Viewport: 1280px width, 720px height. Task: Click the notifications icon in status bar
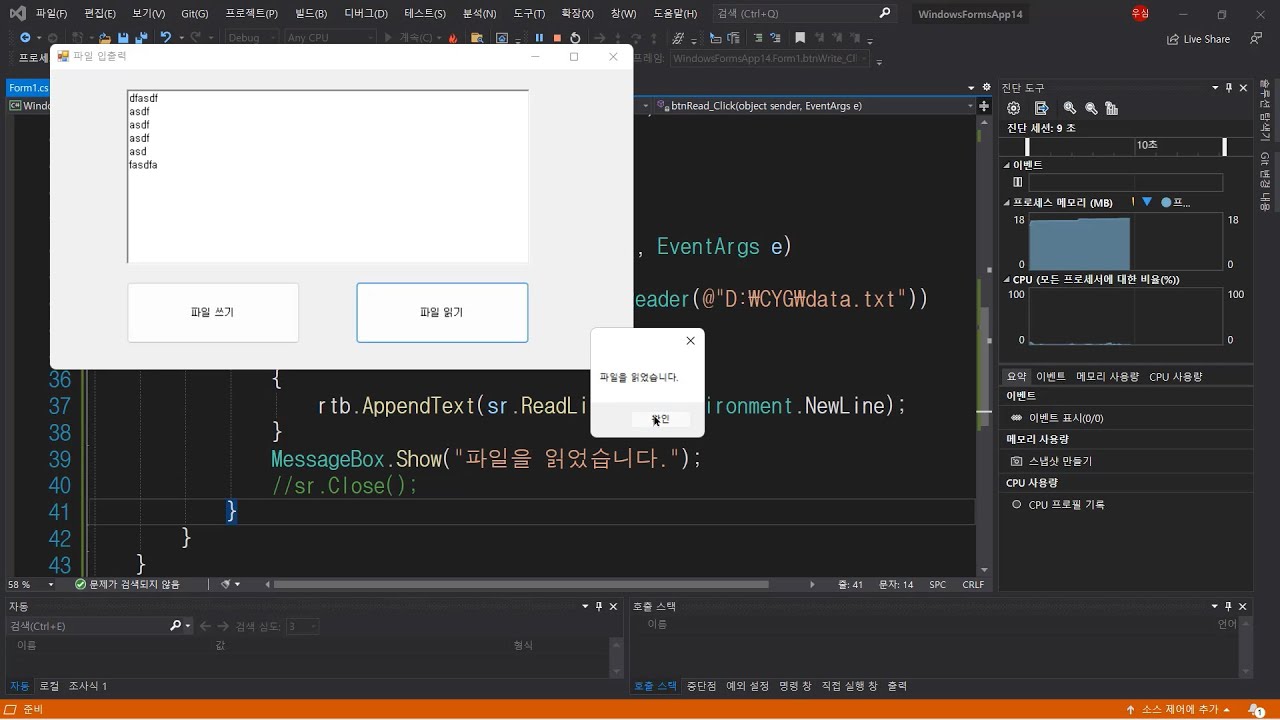[1256, 709]
